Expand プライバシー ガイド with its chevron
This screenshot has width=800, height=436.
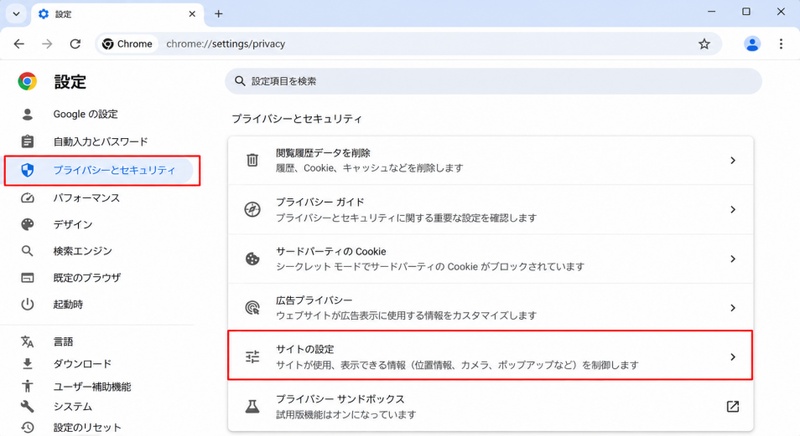click(733, 209)
